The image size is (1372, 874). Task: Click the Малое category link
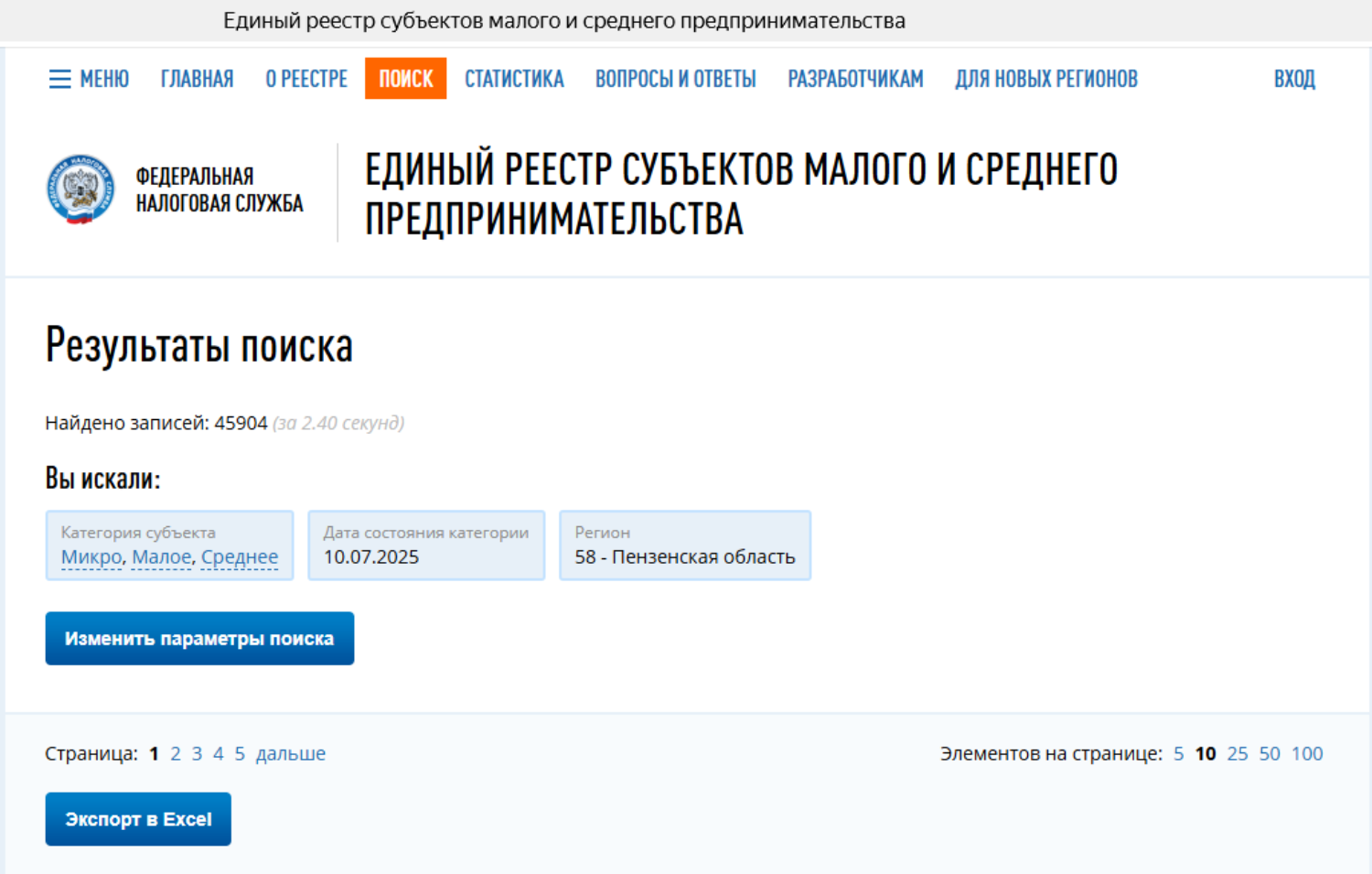pos(162,557)
